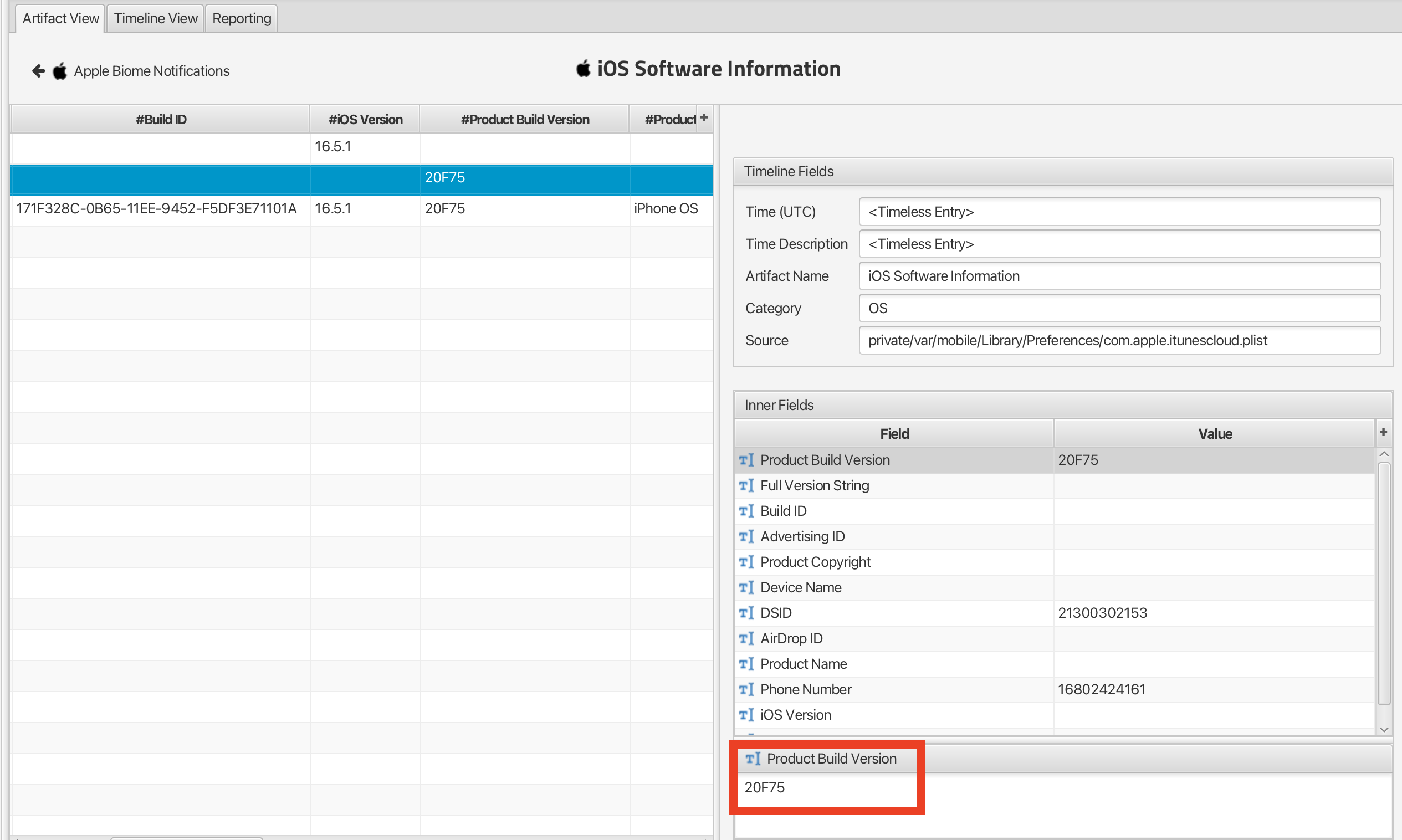The width and height of the screenshot is (1402, 840).
Task: Click the Source path input field
Action: click(x=1119, y=341)
